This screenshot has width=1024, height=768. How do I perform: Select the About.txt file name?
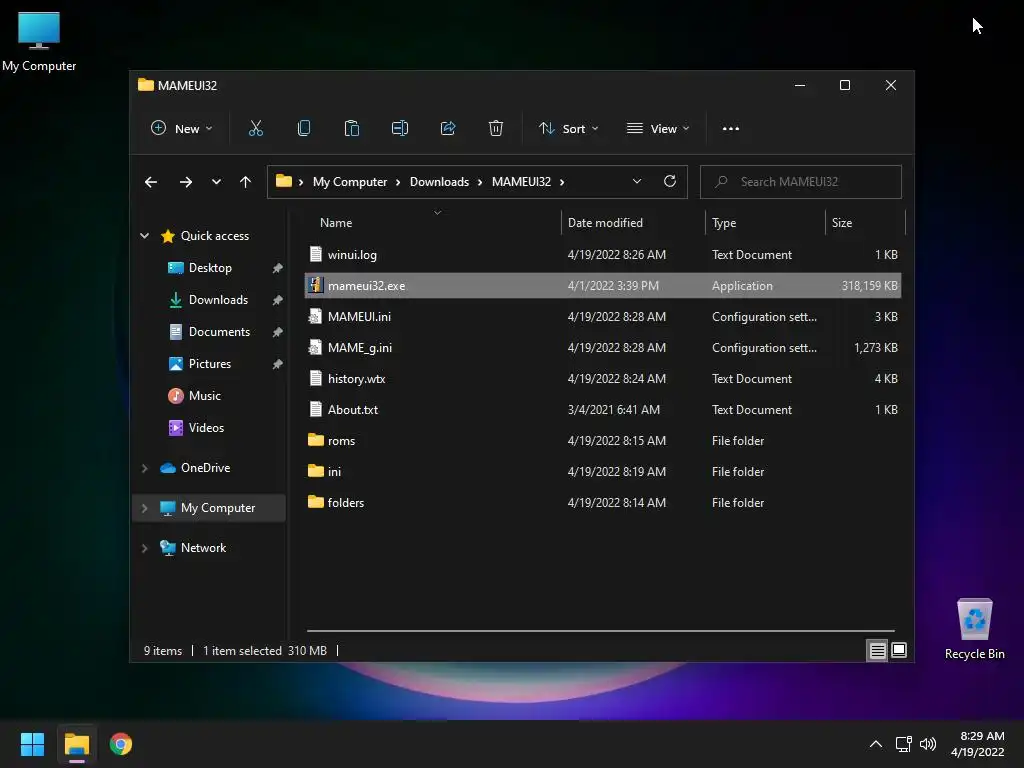click(x=353, y=409)
